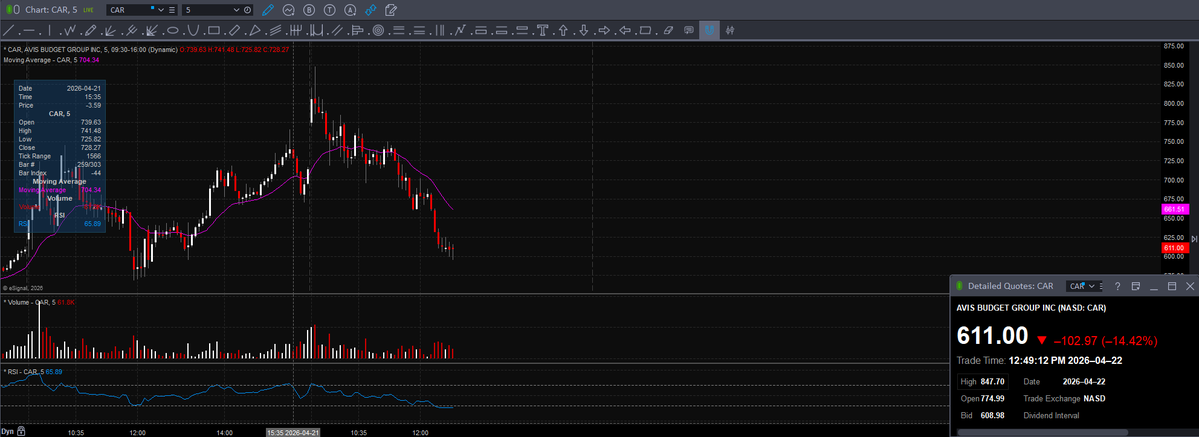Select the blue pencil drawing tool
Screen dimensions: 1199x437
click(268, 10)
